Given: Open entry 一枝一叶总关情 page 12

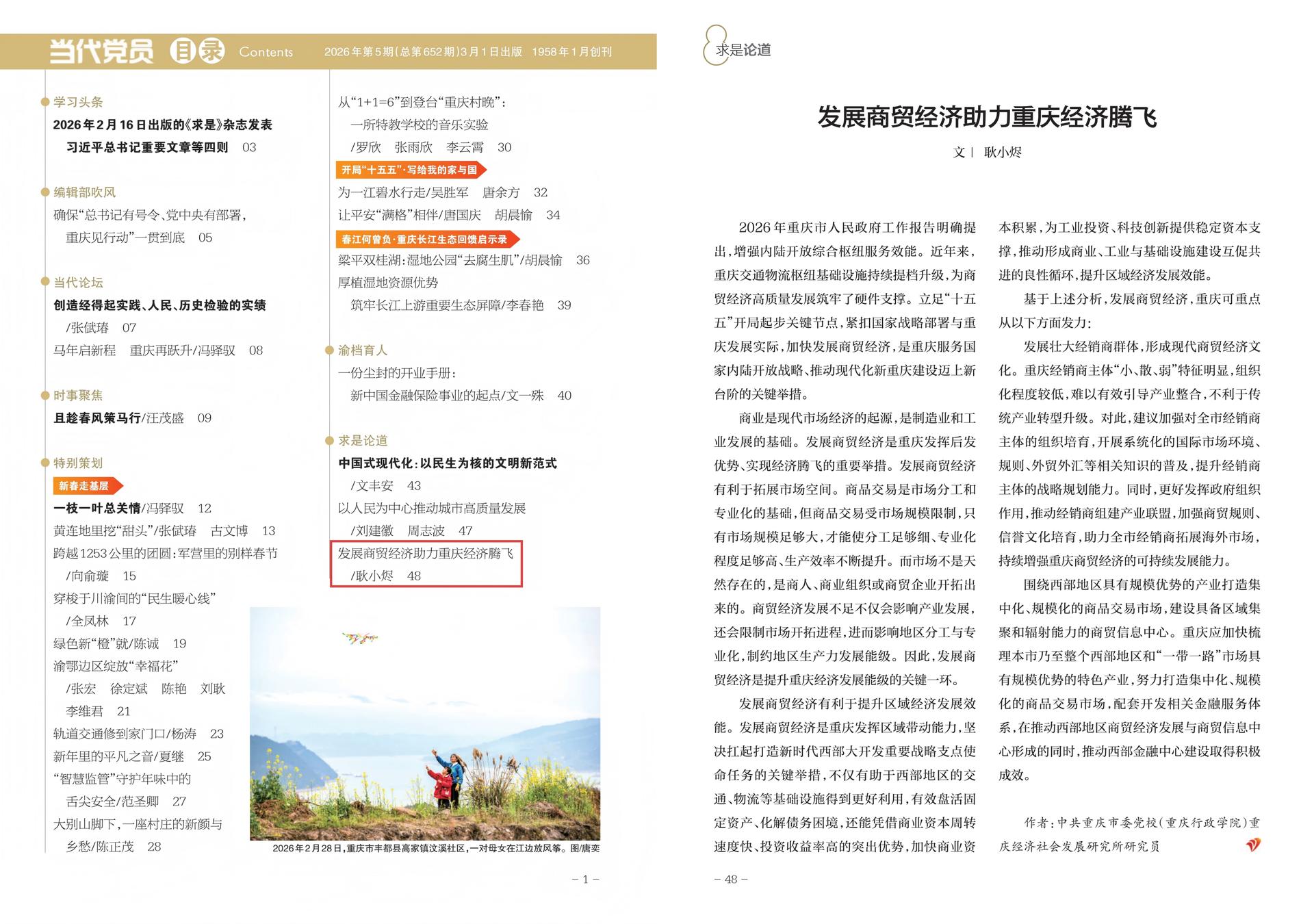Looking at the screenshot, I should [97, 509].
